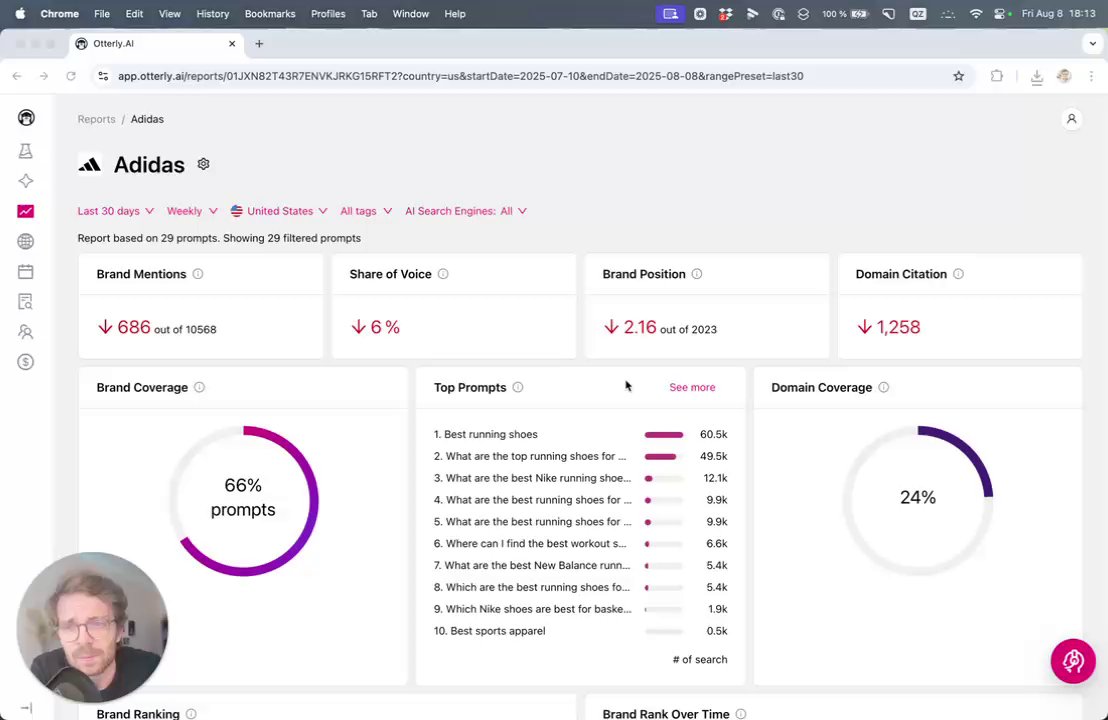Open the File menu
Image resolution: width=1108 pixels, height=720 pixels.
pos(102,13)
